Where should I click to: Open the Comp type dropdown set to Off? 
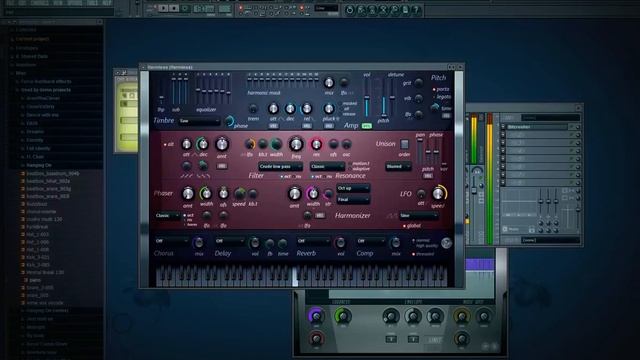pyautogui.click(x=370, y=241)
